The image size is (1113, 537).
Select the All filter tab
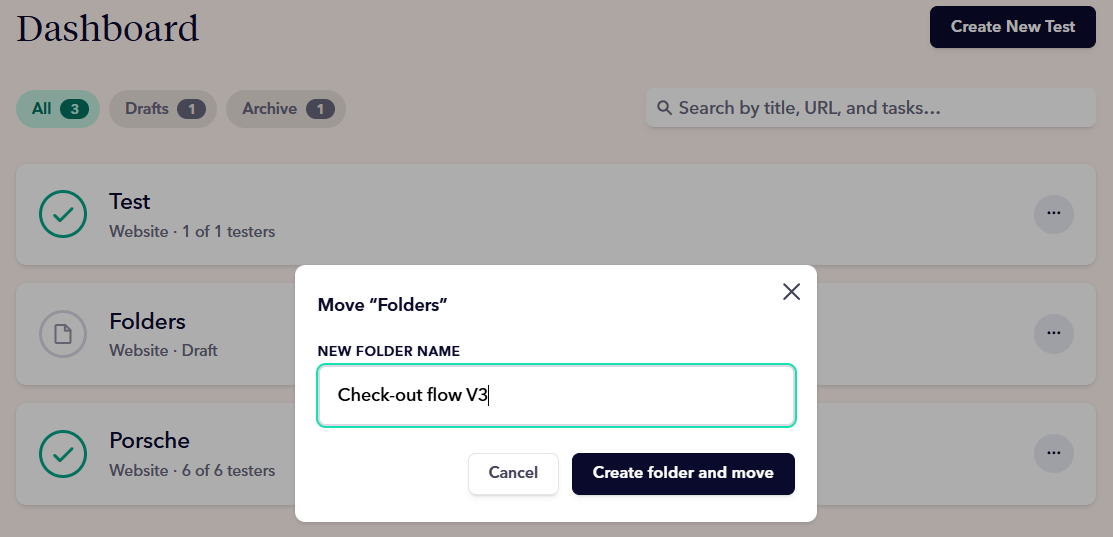[x=57, y=109]
